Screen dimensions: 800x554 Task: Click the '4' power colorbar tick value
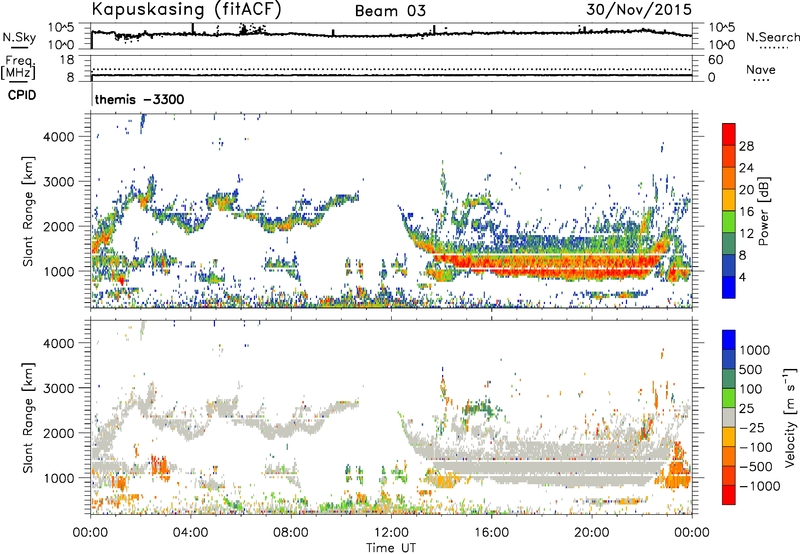[x=743, y=277]
